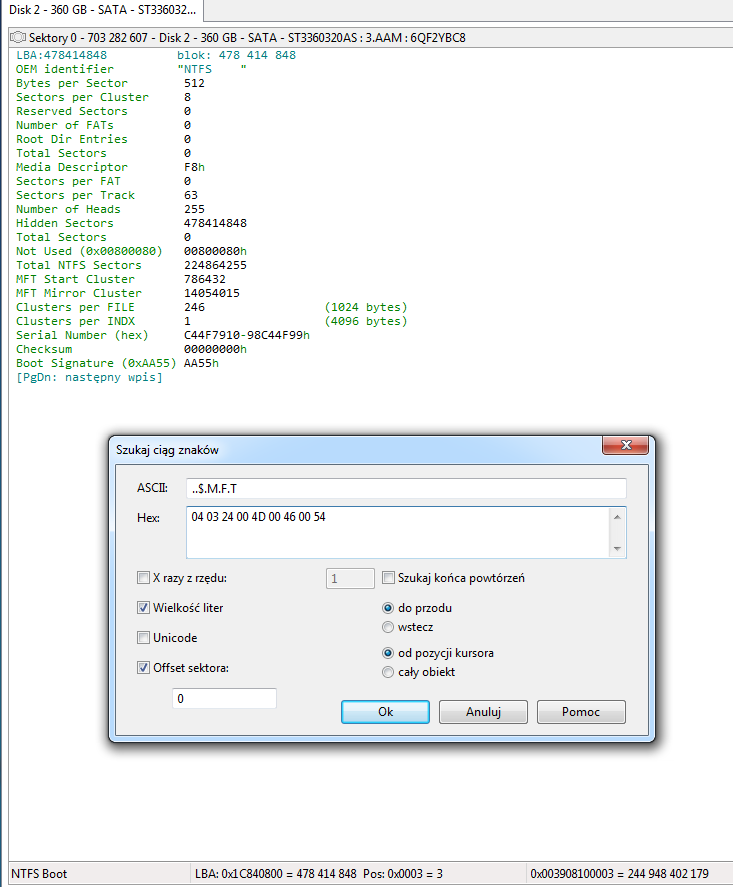Click Clusters per FILE value 246
The height and width of the screenshot is (887, 733).
(x=194, y=307)
